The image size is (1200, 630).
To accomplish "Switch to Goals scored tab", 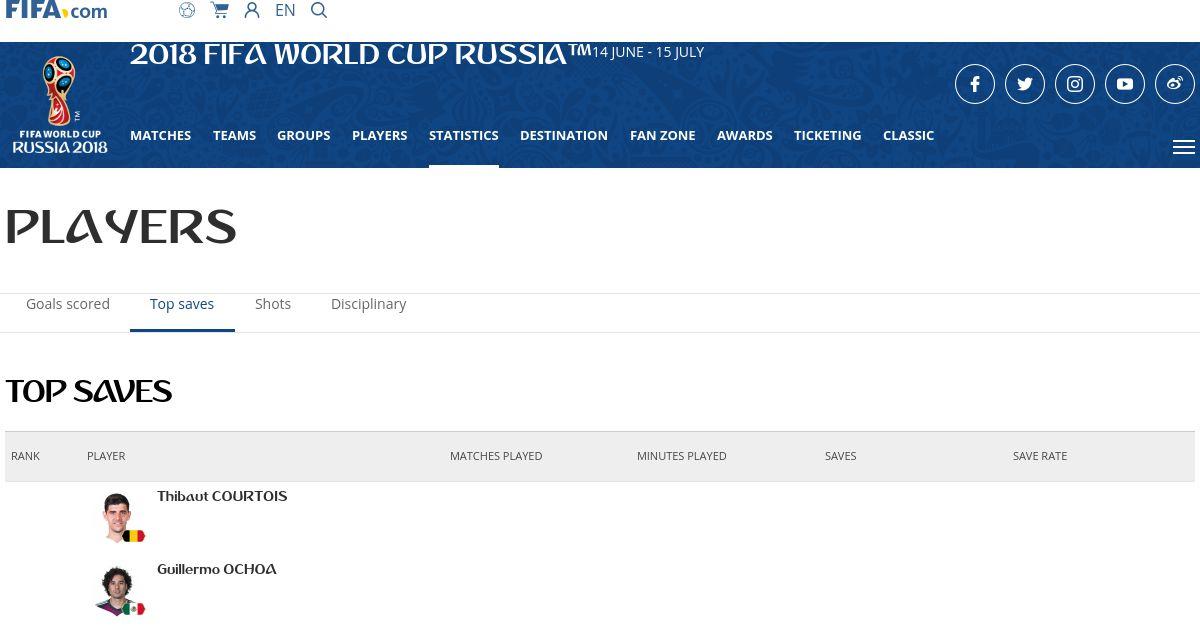I will pos(68,304).
